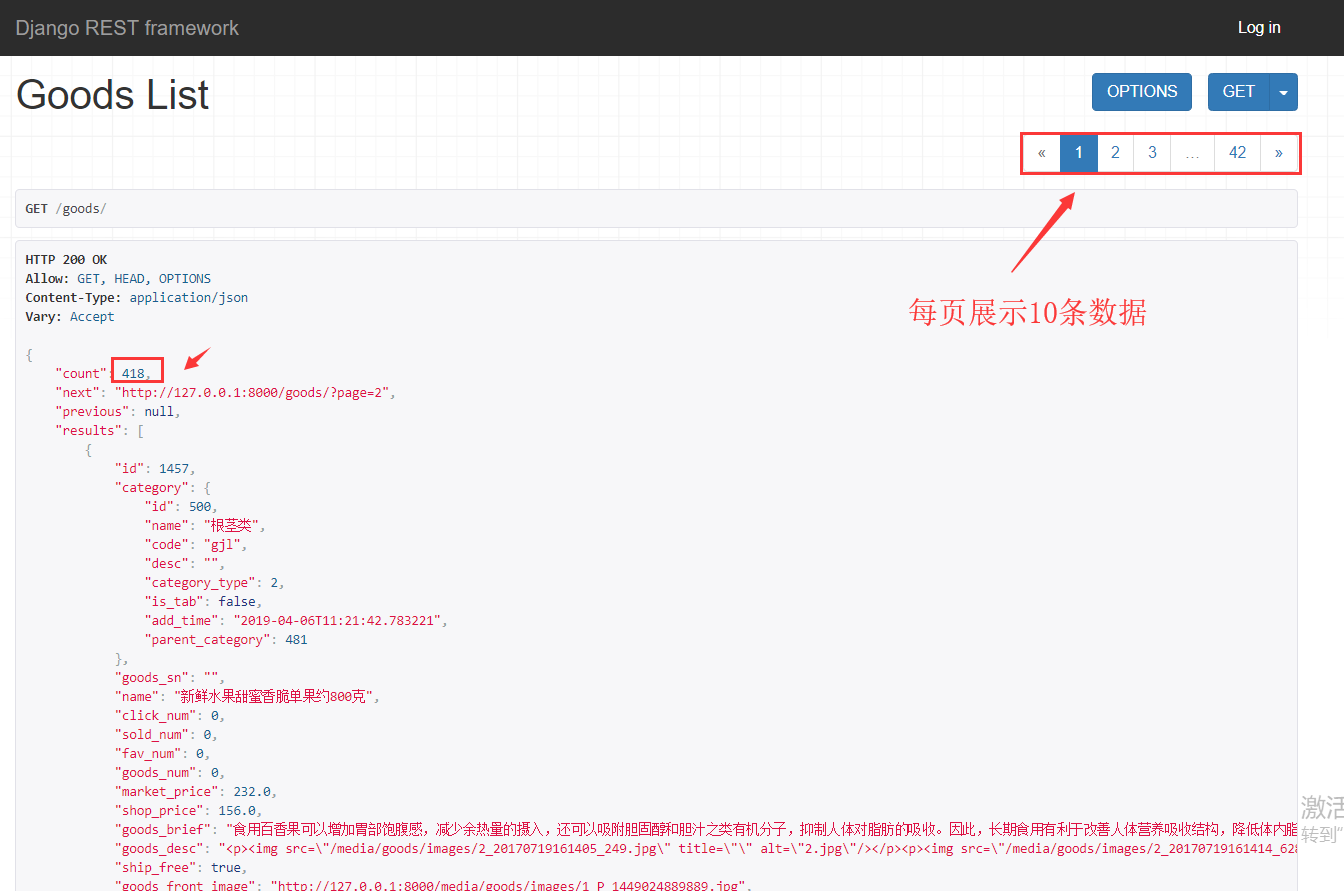
Task: Click the "category_type": 2 line
Action: (x=216, y=582)
